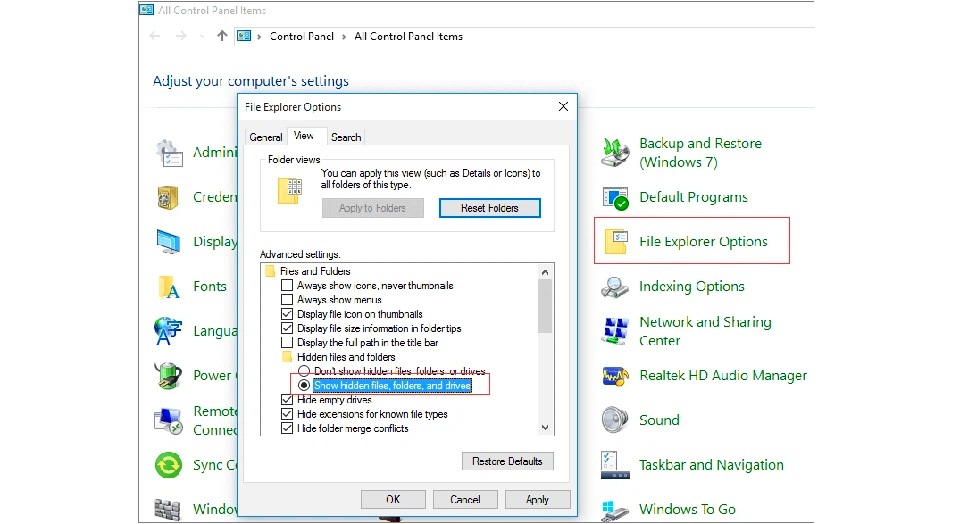Open Backup and Restore (Windows 7) icon
960x524 pixels.
(x=615, y=152)
